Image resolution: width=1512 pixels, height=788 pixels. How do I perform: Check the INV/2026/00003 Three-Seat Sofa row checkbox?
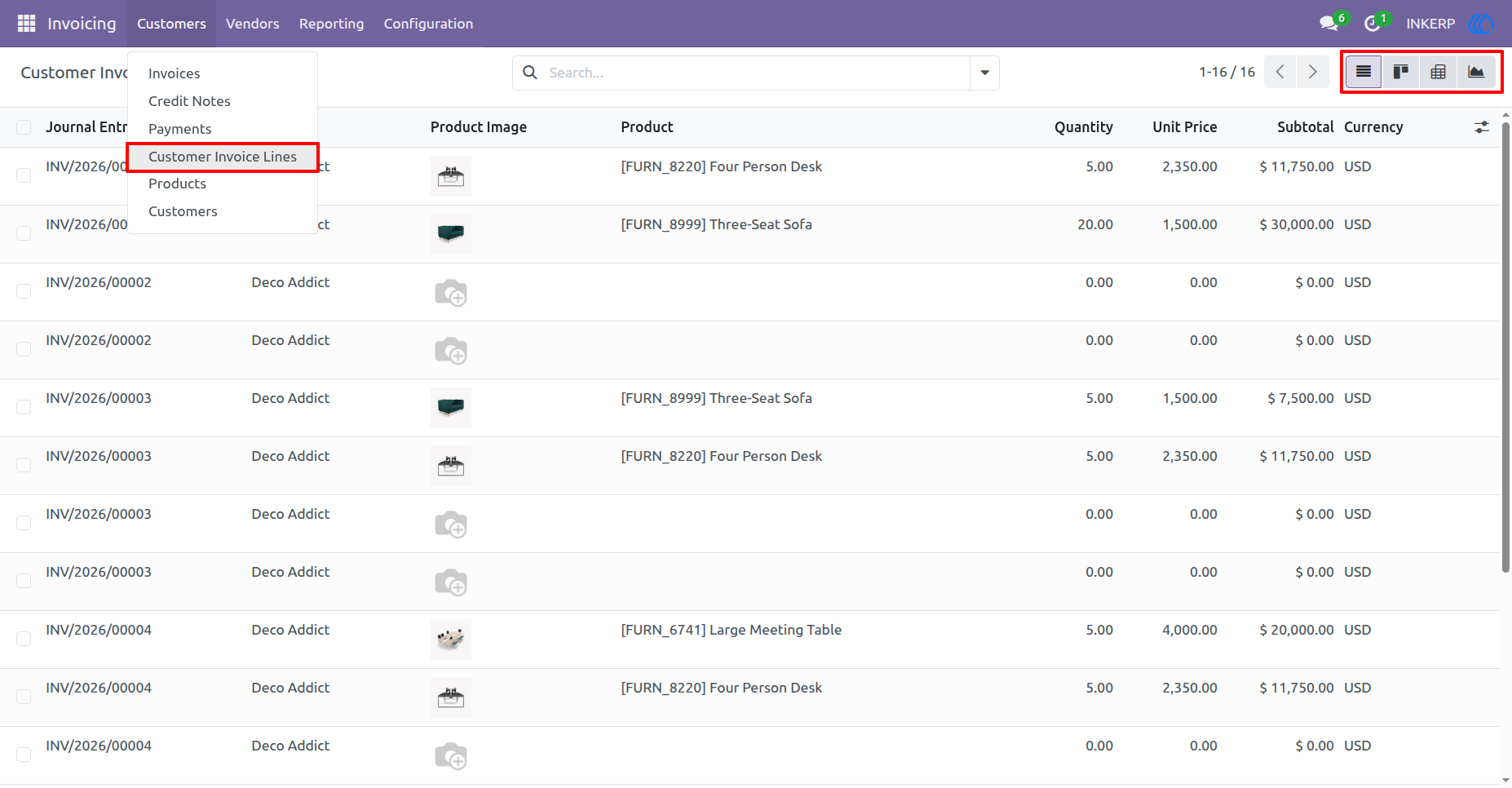(x=24, y=407)
